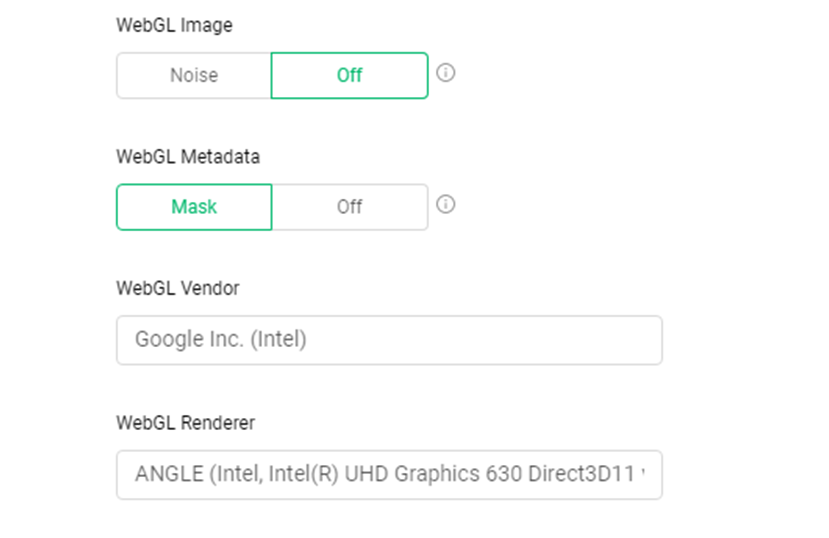Viewport: 829px width, 538px height.
Task: Click into the WebGL Vendor field
Action: click(389, 340)
